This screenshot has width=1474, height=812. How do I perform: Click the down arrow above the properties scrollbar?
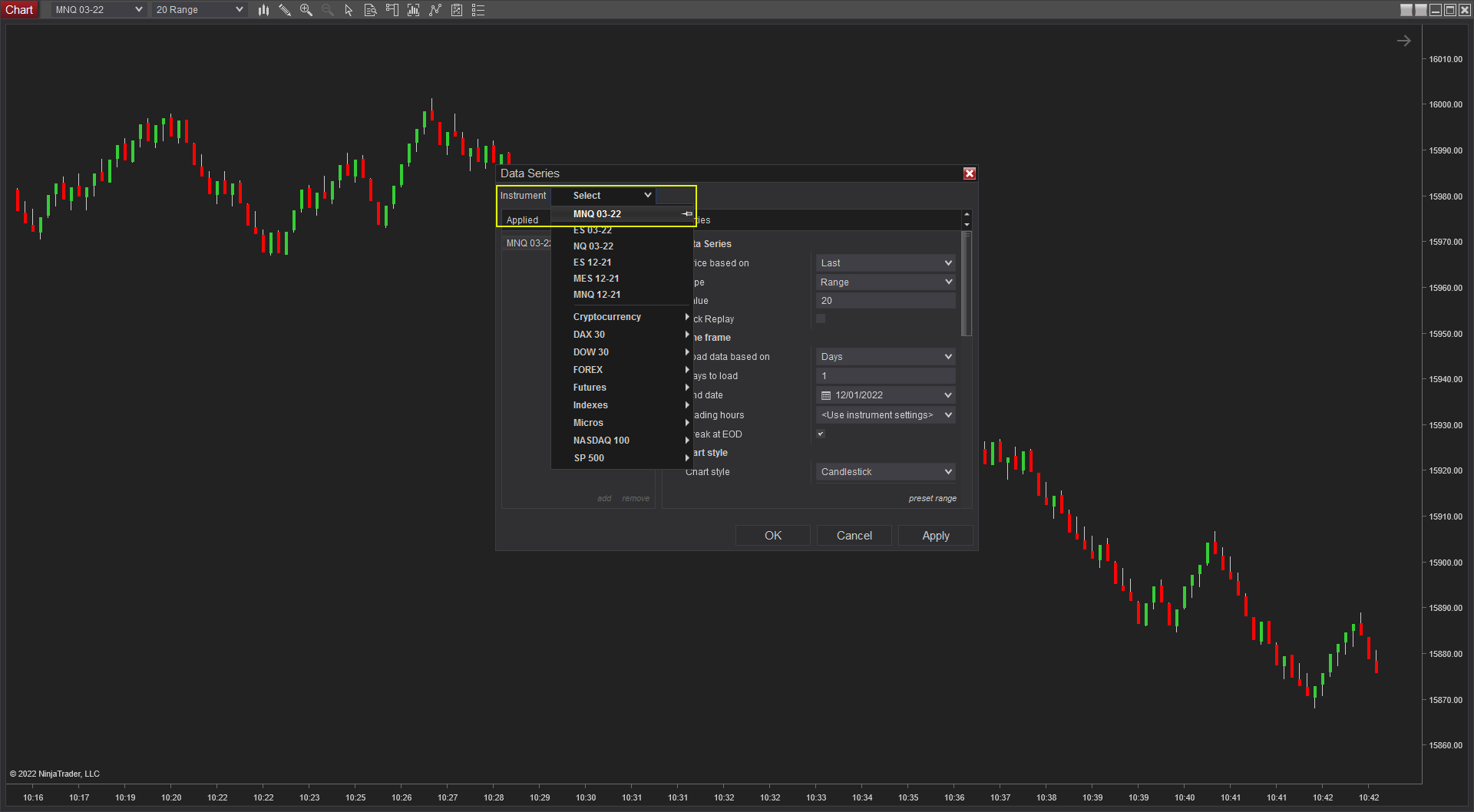pos(967,224)
